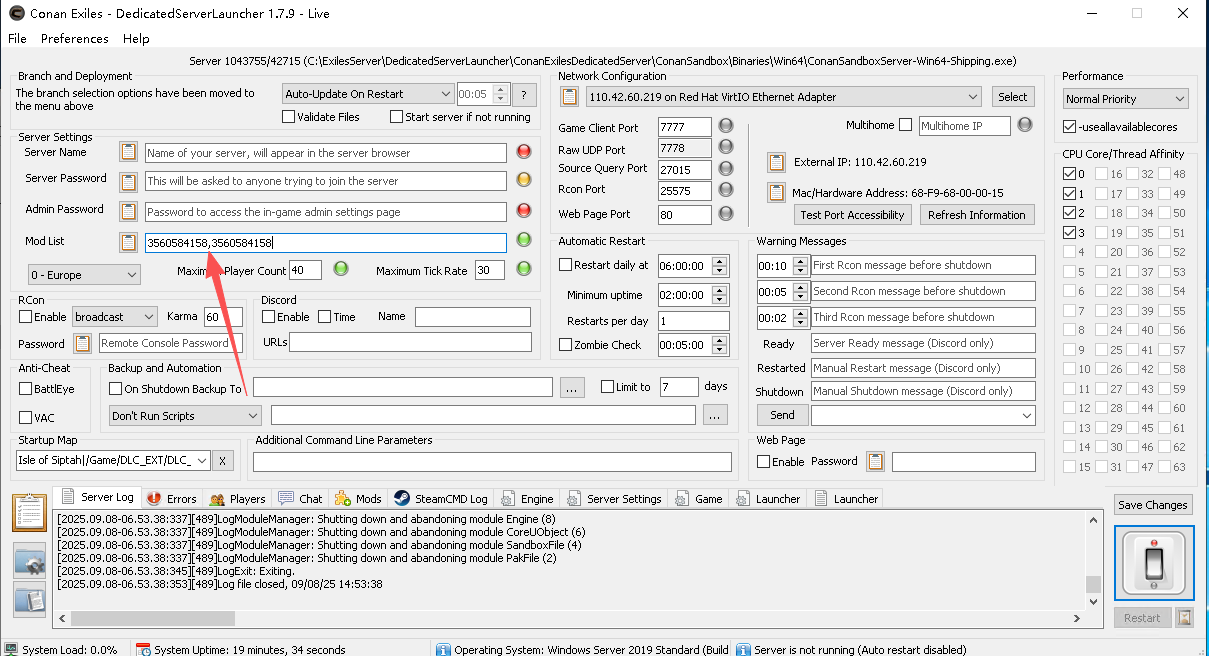The image size is (1209, 656).
Task: Open the network adapter dropdown
Action: click(784, 97)
